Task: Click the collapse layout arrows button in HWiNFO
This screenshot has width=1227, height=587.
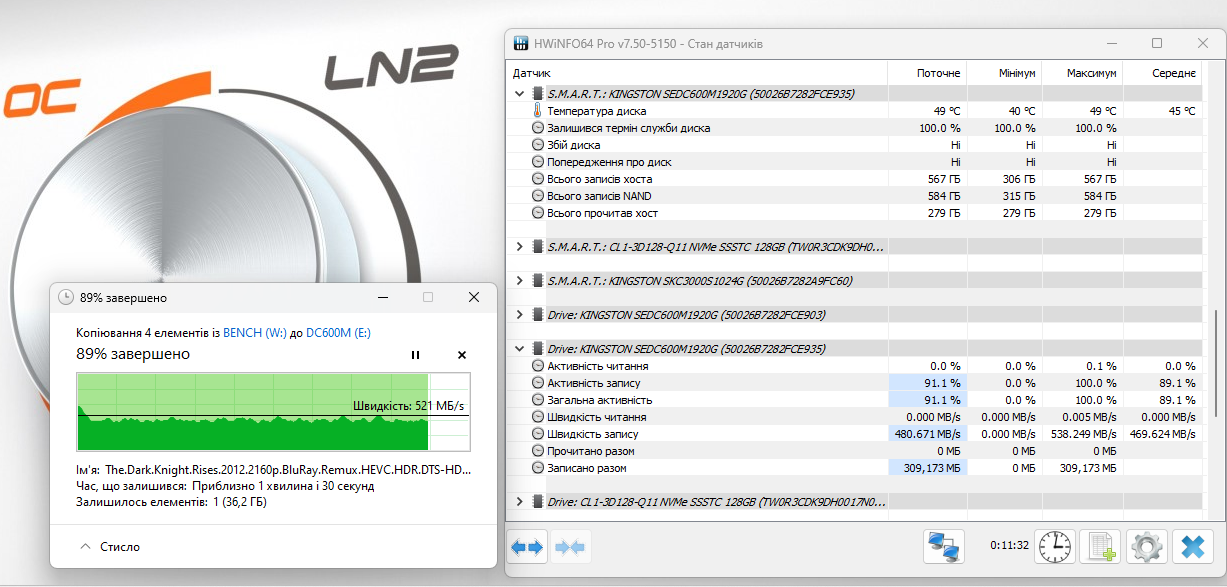Action: [x=569, y=547]
